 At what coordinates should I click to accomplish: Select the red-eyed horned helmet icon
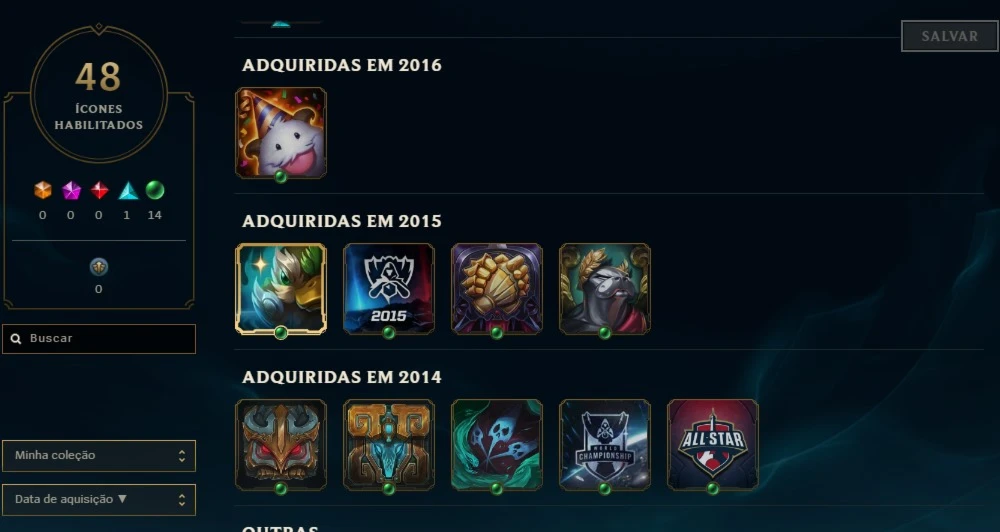pos(281,445)
